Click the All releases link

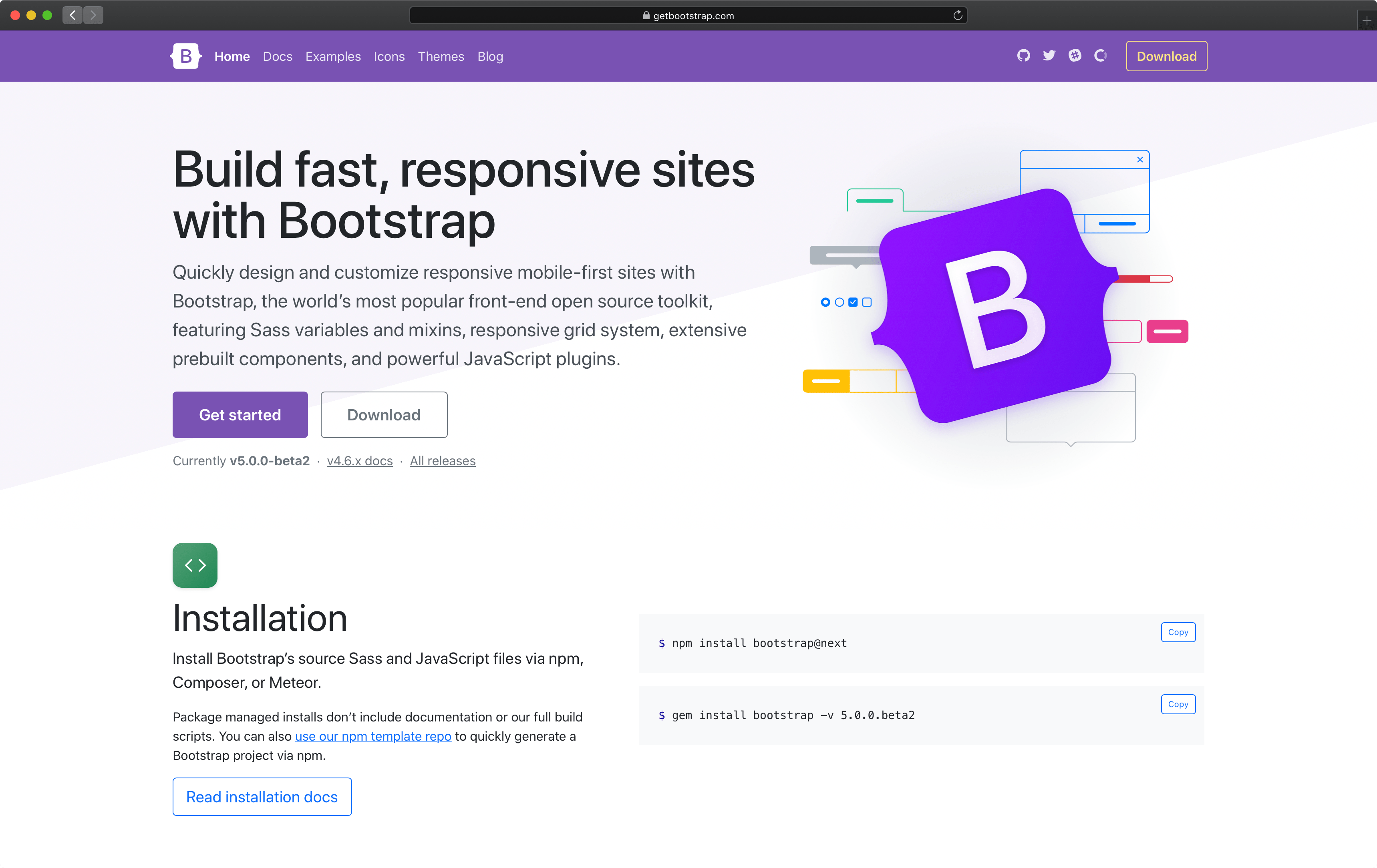pyautogui.click(x=443, y=461)
